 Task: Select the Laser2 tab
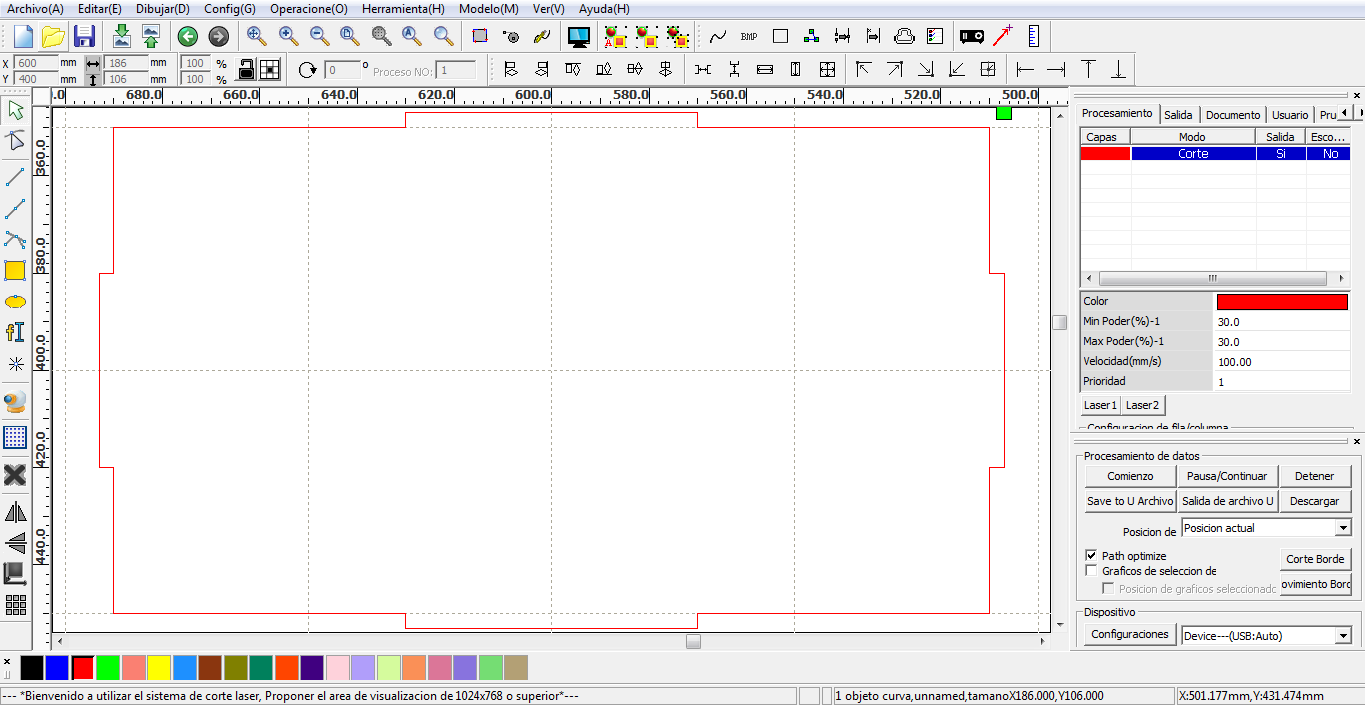(1142, 405)
